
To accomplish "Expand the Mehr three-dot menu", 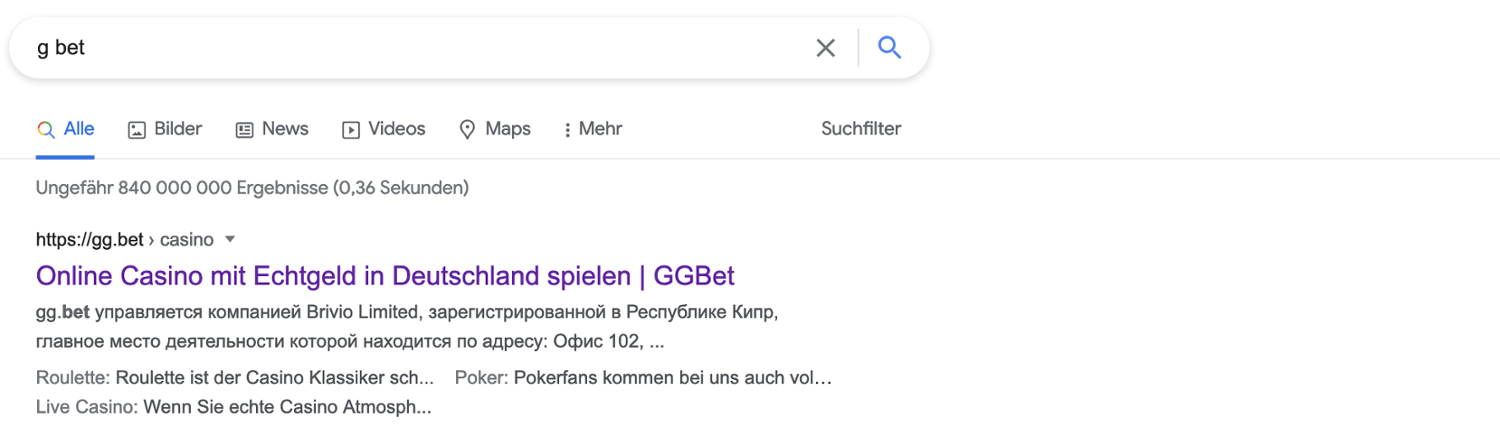I will pos(593,129).
